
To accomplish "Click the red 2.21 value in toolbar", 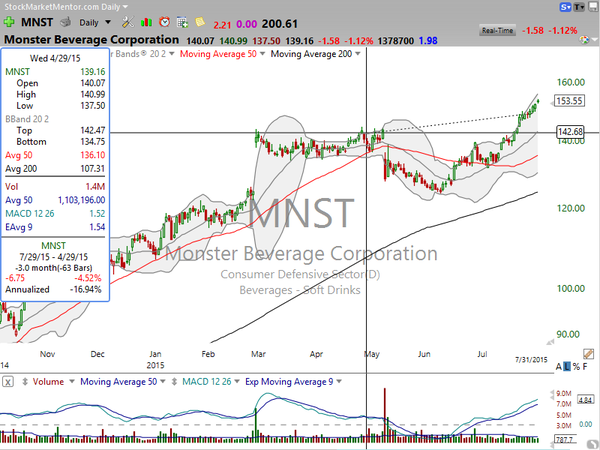I will 222,25.
